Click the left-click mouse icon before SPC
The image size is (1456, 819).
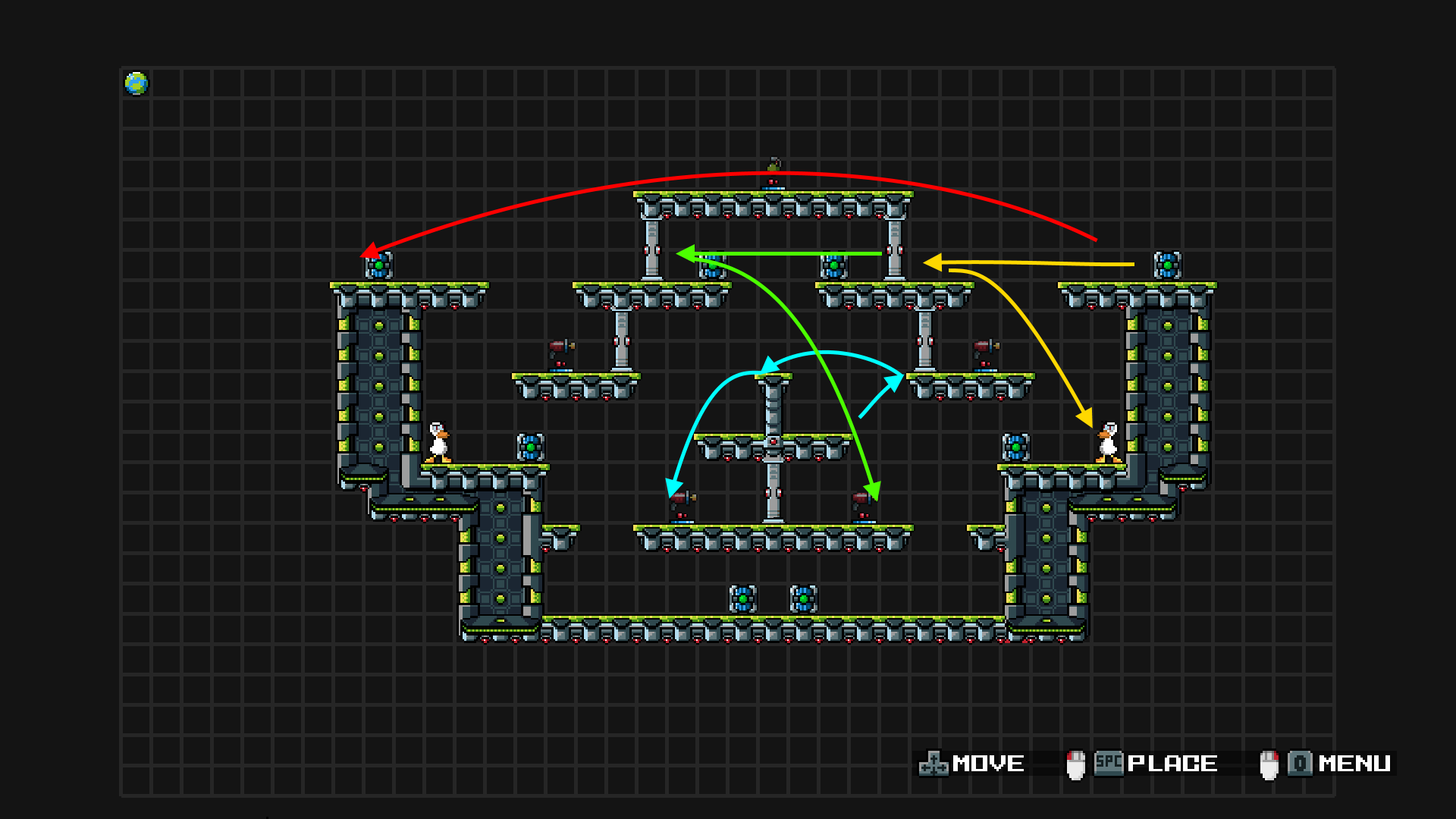(1075, 764)
